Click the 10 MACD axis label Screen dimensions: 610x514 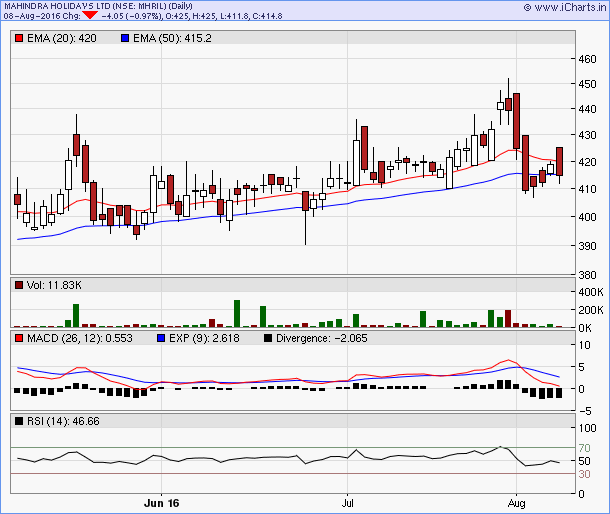tap(584, 345)
